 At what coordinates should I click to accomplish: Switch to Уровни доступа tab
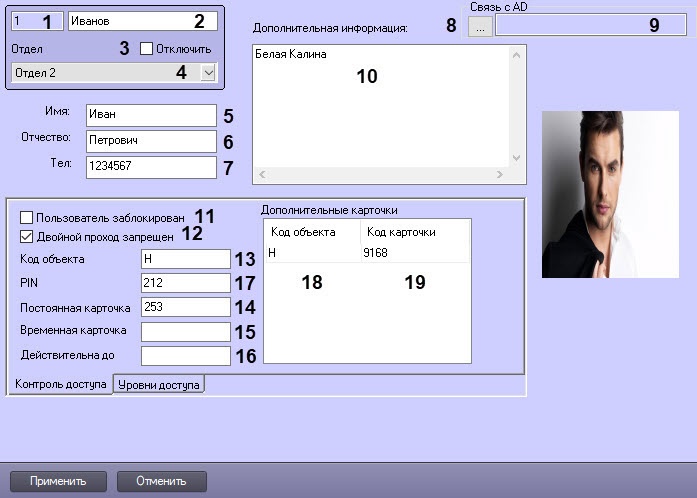[x=159, y=384]
